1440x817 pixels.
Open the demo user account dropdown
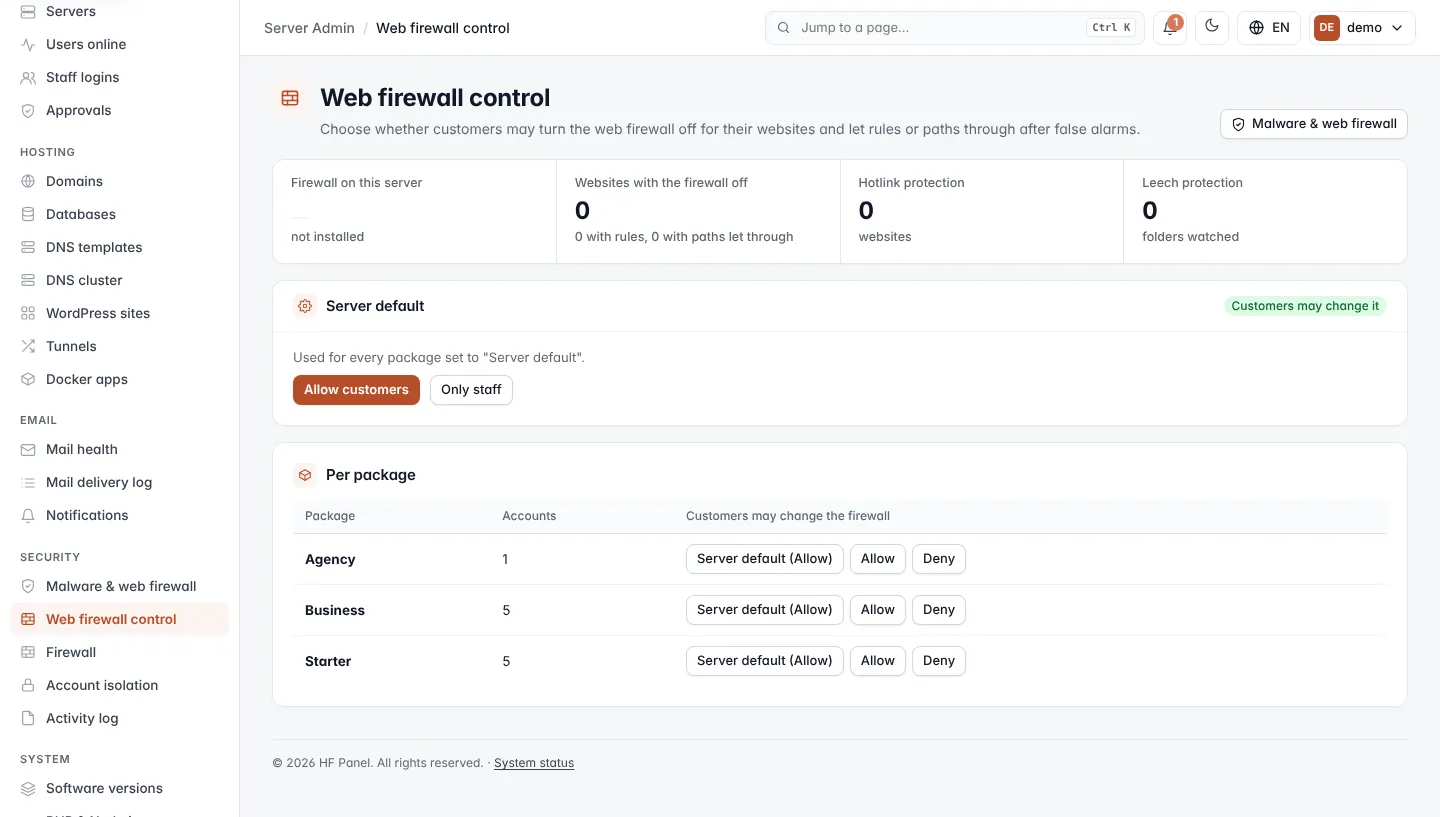pos(1363,28)
